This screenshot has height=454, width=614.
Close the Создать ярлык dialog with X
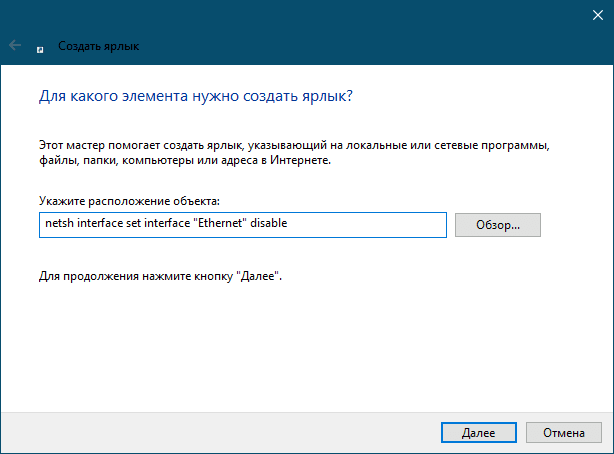pos(598,15)
